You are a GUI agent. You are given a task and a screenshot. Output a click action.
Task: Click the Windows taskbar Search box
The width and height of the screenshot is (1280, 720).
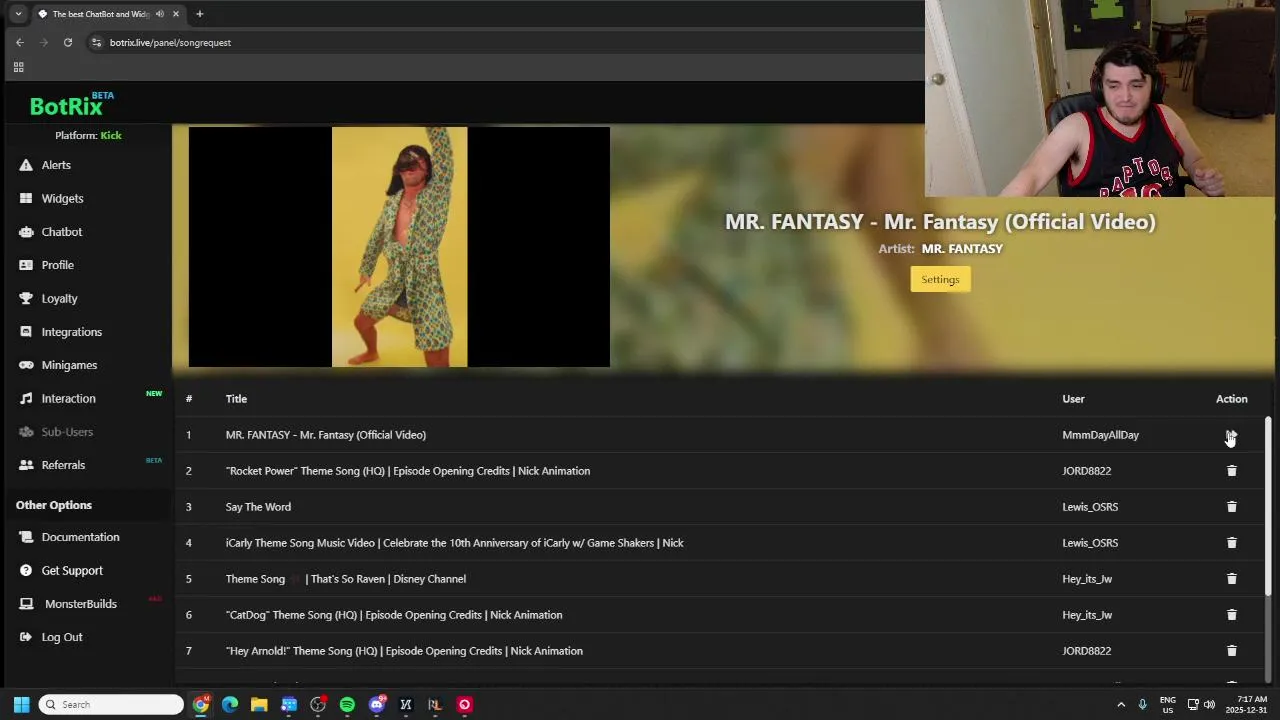click(111, 704)
